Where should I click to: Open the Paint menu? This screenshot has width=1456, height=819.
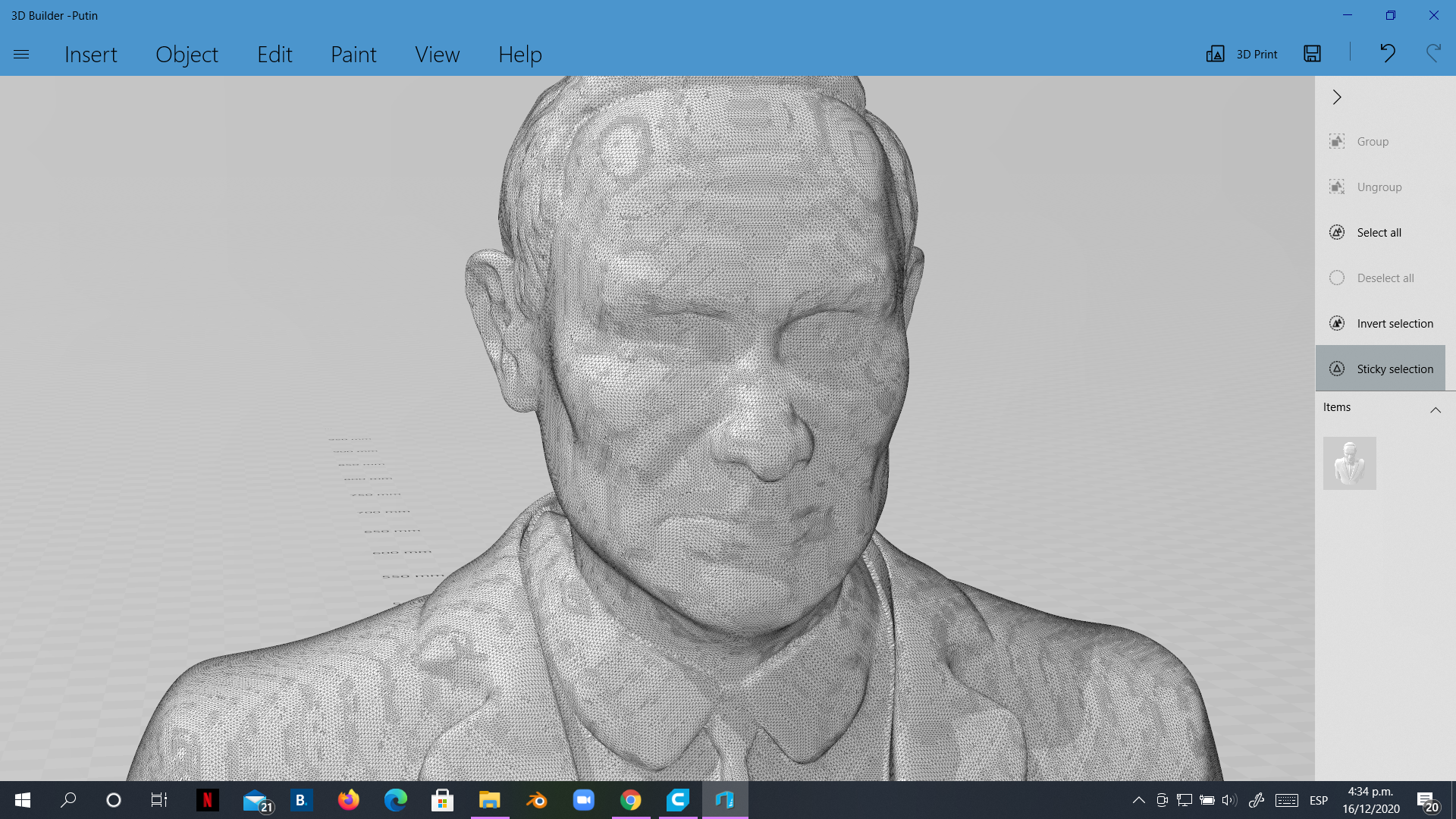(353, 54)
